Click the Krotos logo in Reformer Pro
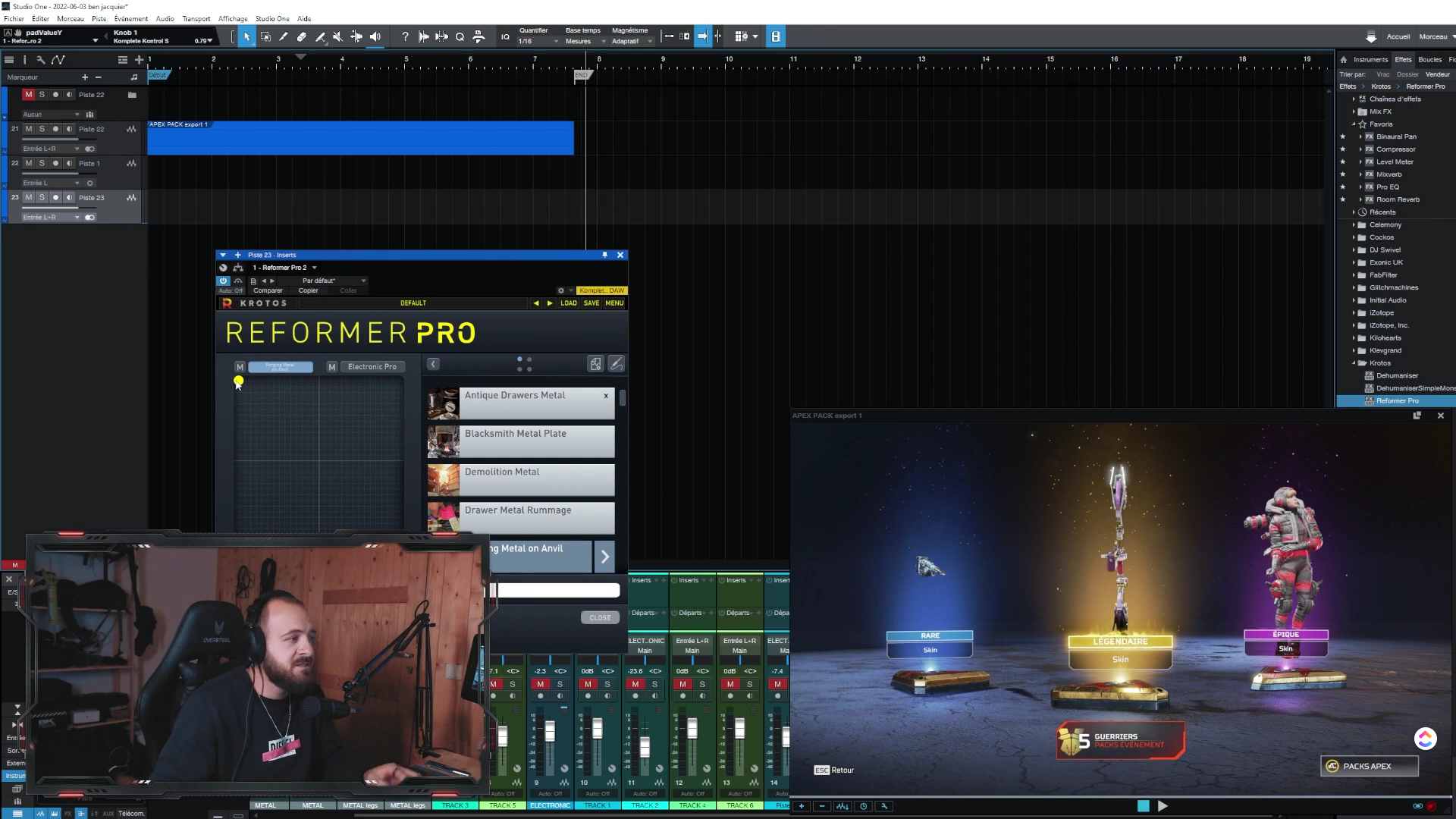 (x=226, y=303)
